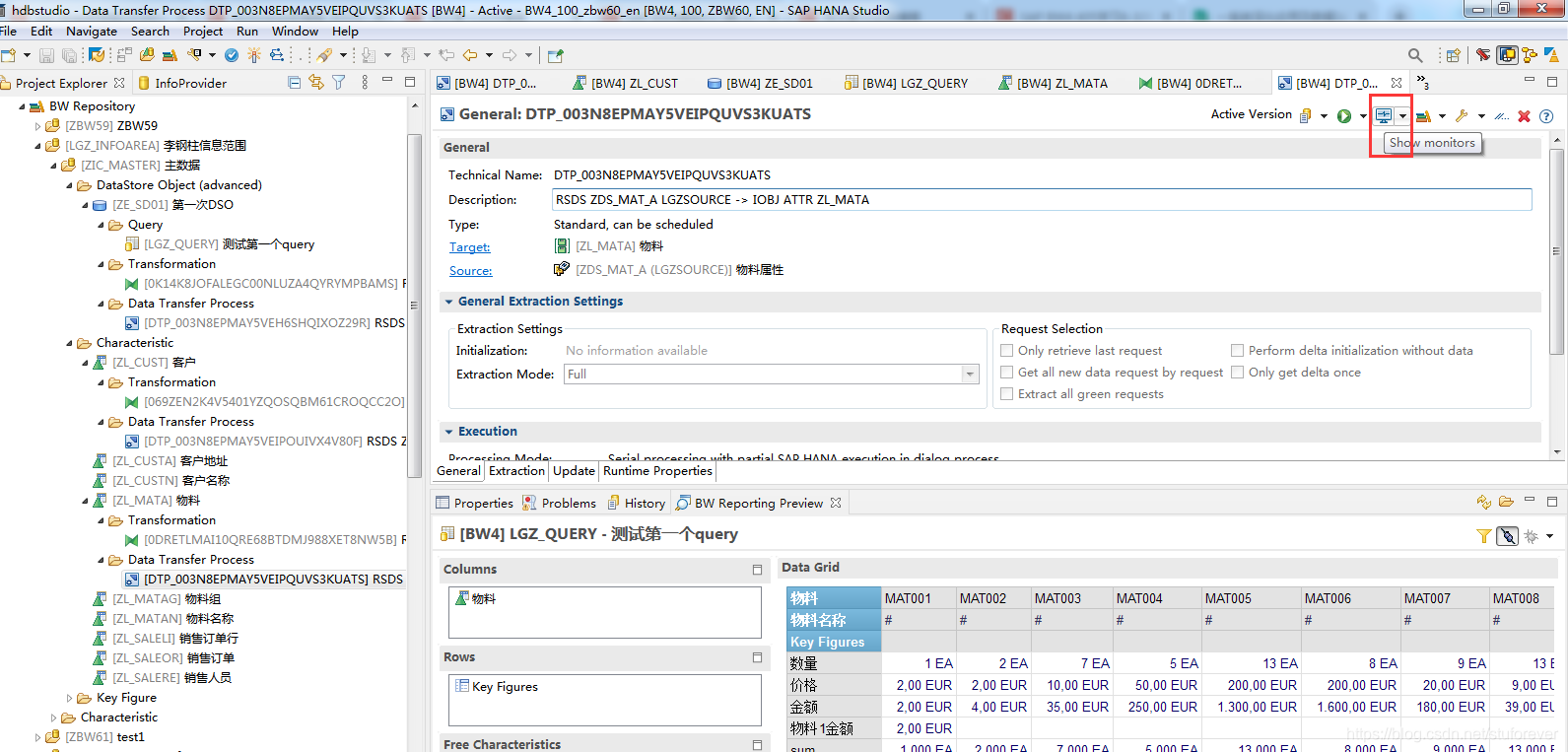Click the open folder icon in BW Reporting Preview bar
This screenshot has width=1568, height=752.
(x=1506, y=503)
